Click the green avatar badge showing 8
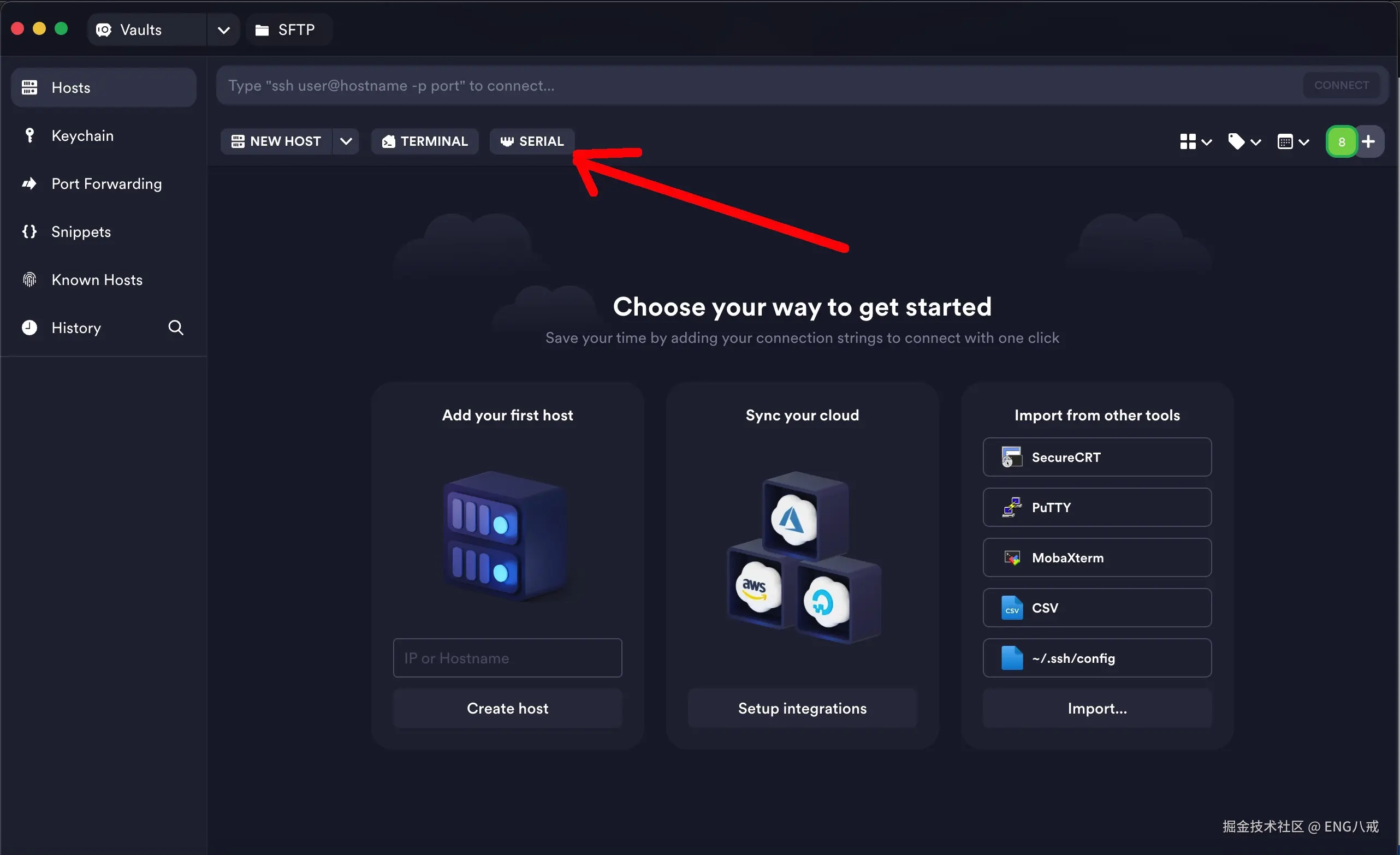The width and height of the screenshot is (1400, 855). point(1342,141)
